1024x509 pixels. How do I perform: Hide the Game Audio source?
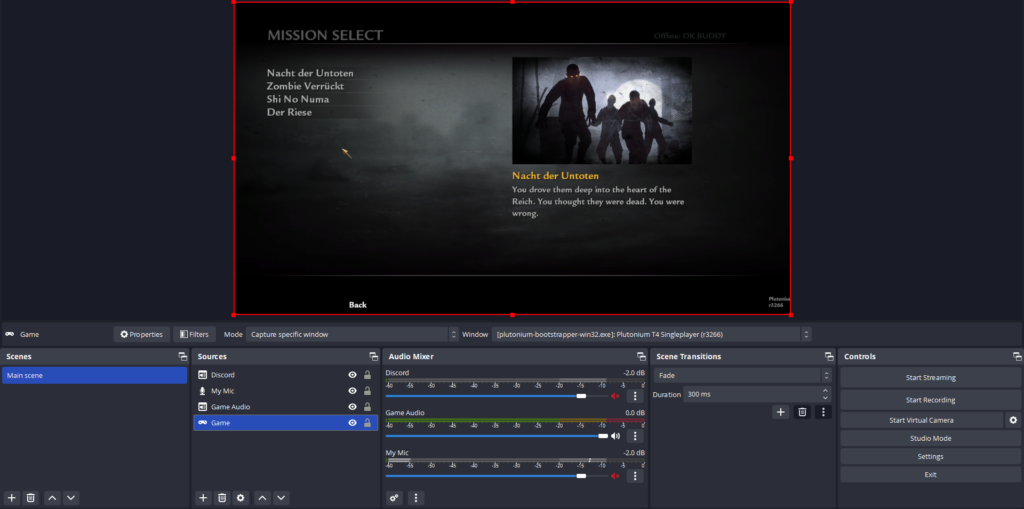point(353,406)
